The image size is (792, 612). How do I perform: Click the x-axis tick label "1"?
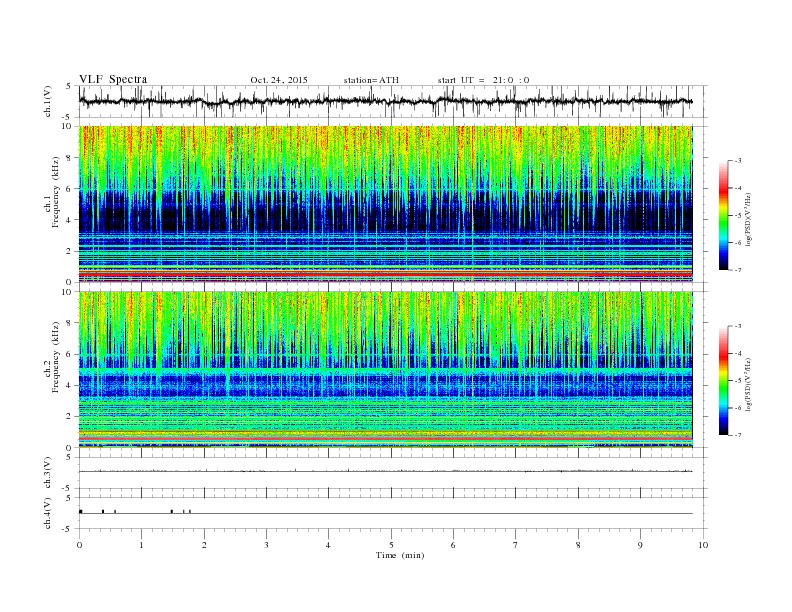coord(141,545)
